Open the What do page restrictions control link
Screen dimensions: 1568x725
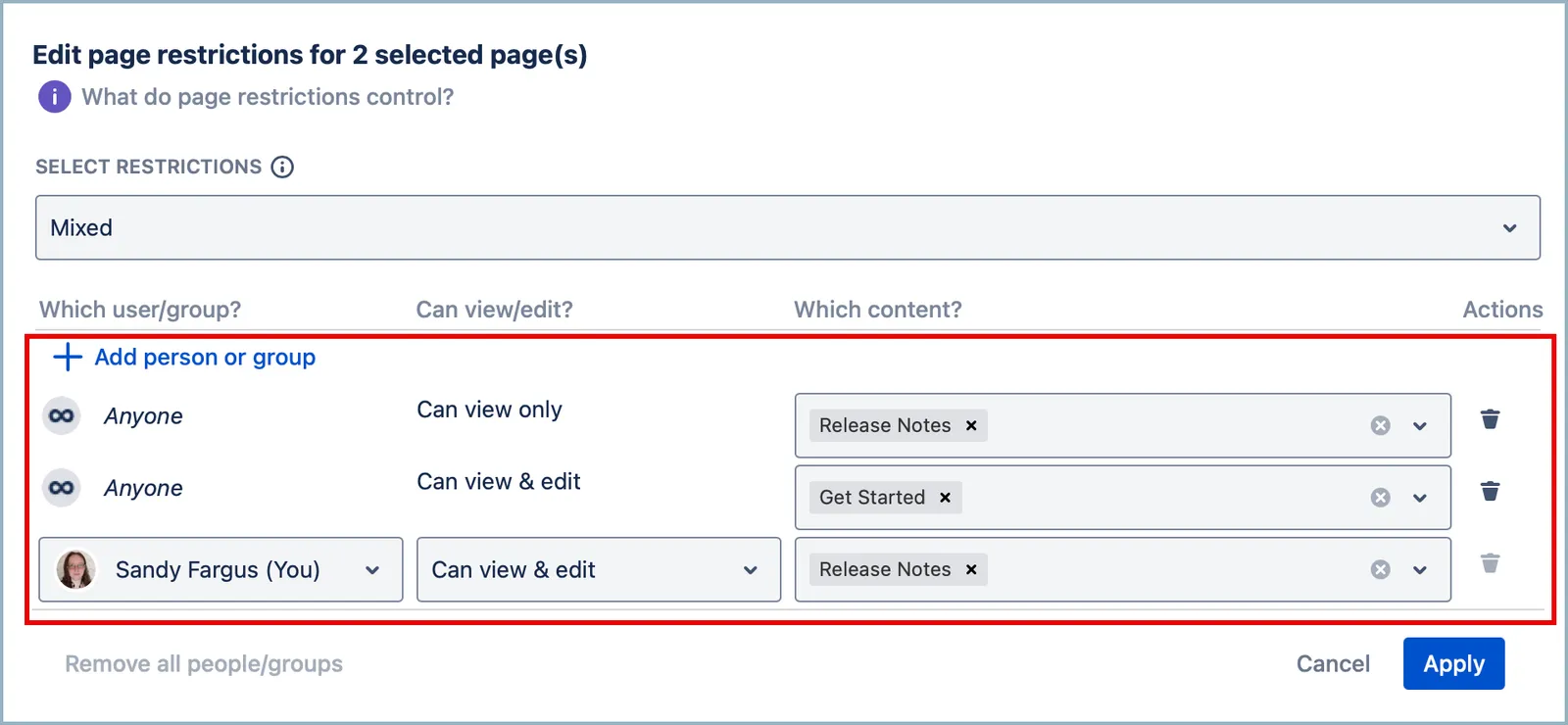click(268, 97)
